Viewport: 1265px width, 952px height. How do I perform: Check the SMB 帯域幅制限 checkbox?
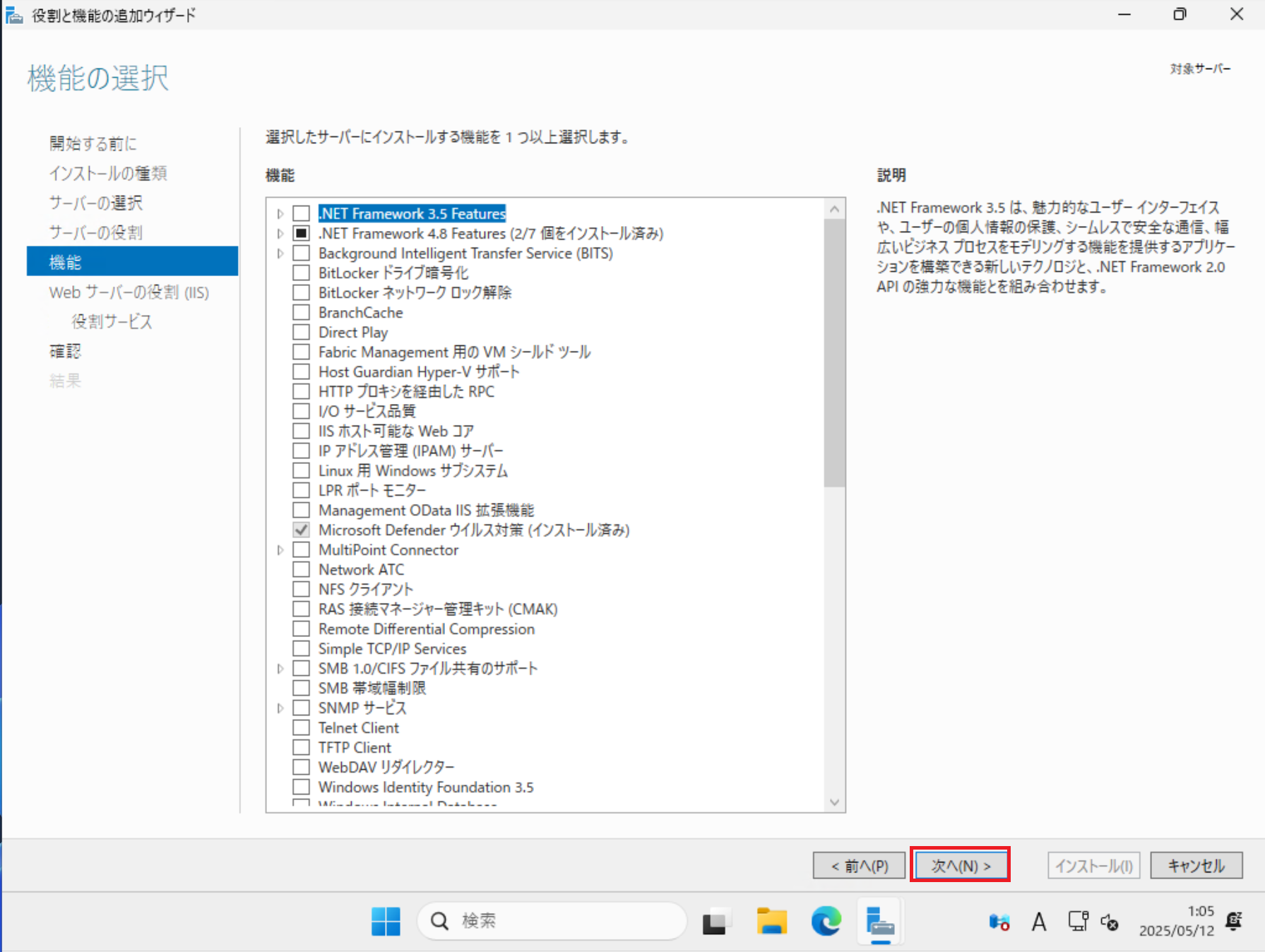point(302,688)
